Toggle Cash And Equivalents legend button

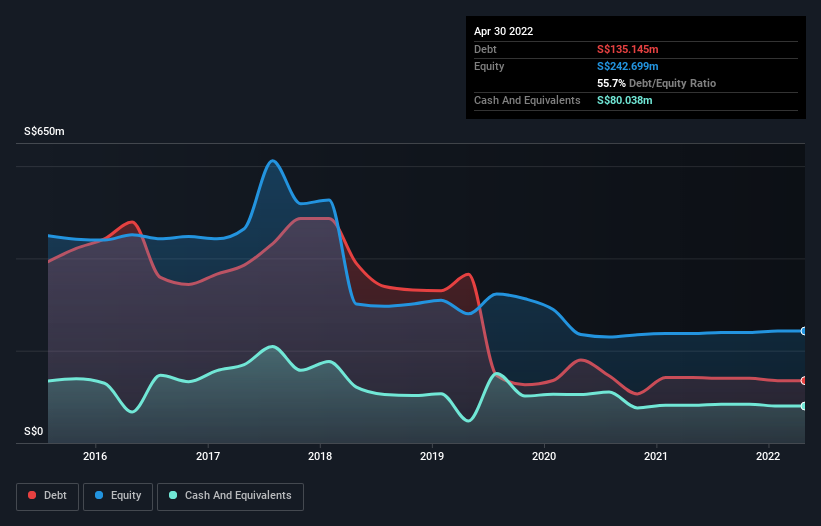click(230, 496)
